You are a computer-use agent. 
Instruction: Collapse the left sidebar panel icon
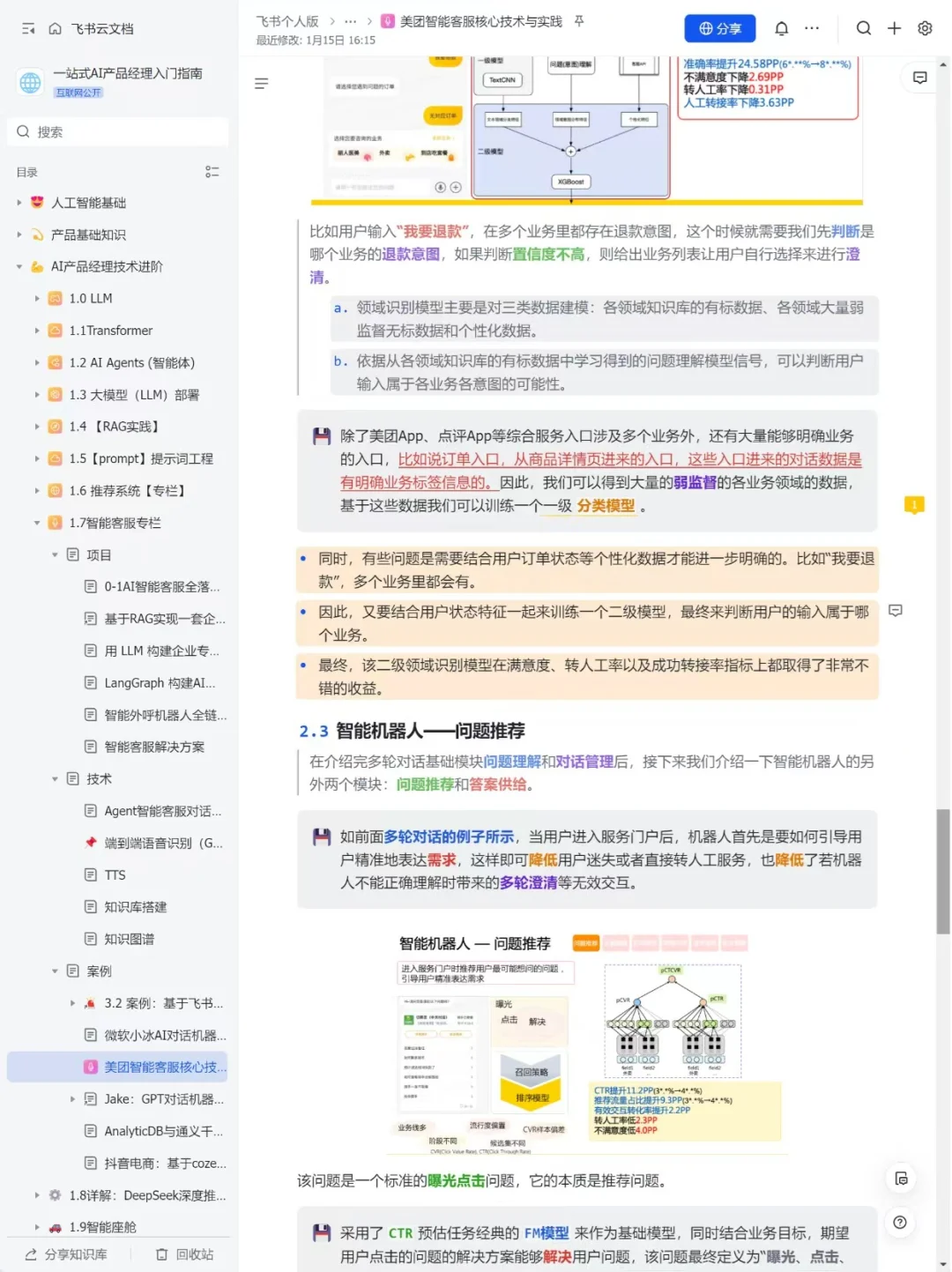point(28,29)
